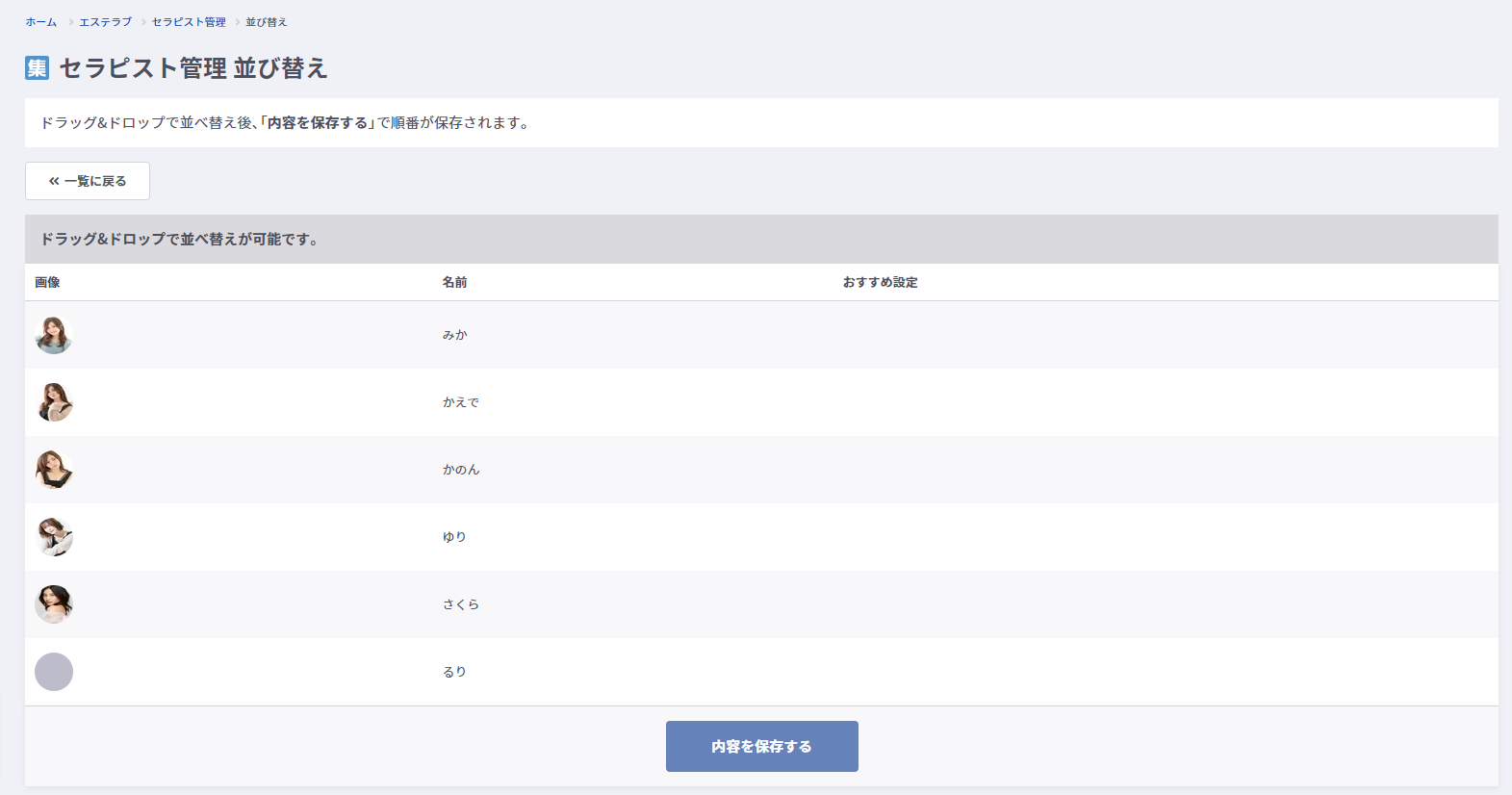Click the おすすめ設定 column header
This screenshot has width=1512, height=795.
tap(880, 282)
